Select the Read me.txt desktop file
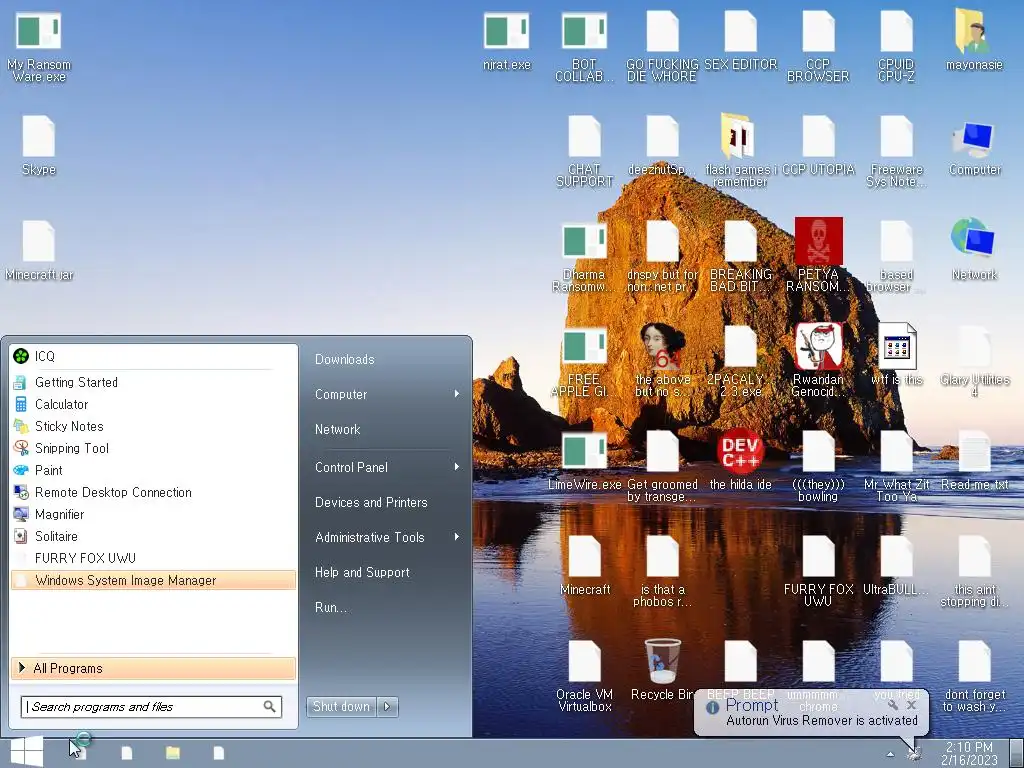 coord(974,460)
